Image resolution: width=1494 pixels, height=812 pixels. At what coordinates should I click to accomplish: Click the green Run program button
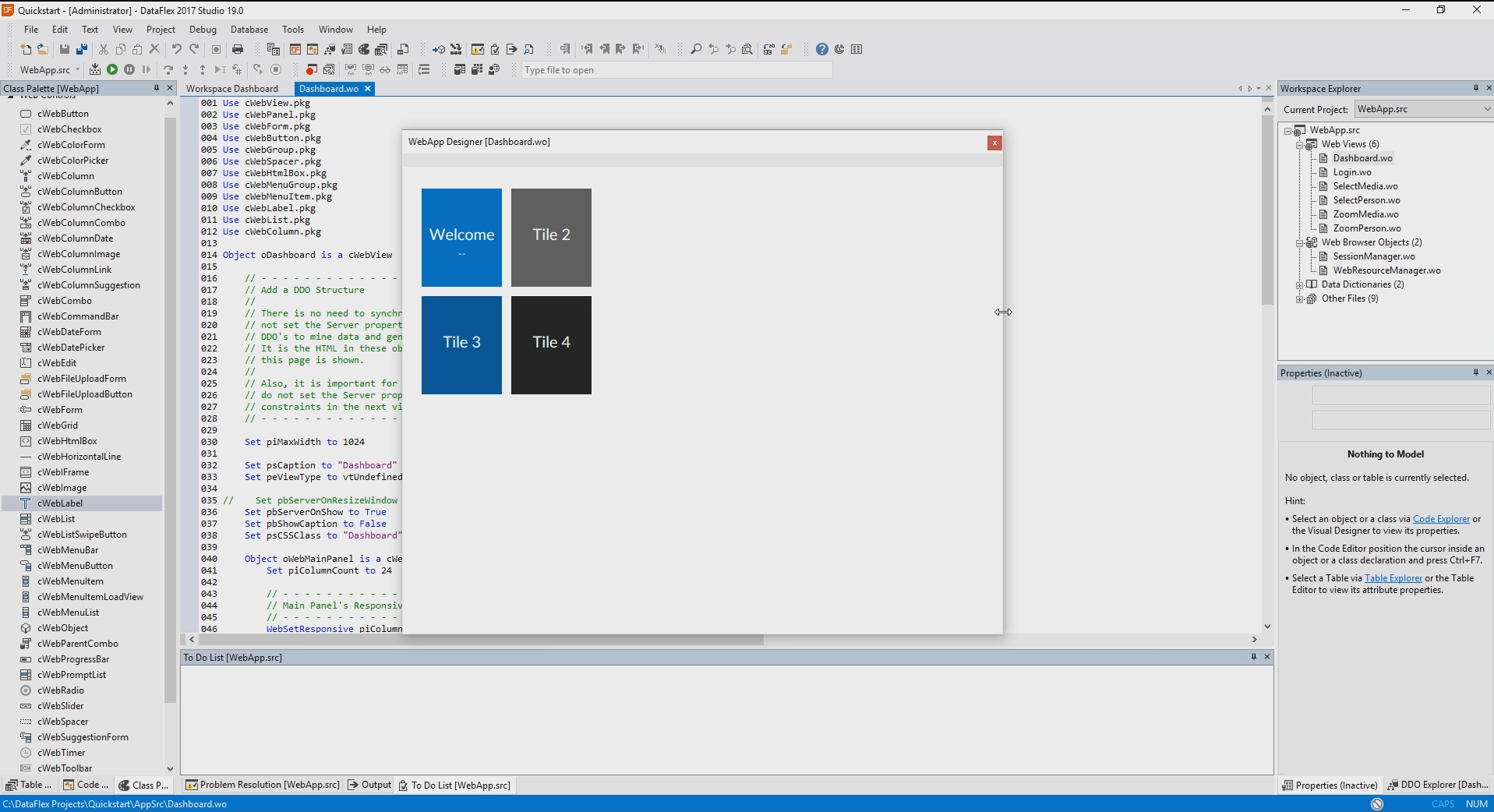(x=112, y=69)
